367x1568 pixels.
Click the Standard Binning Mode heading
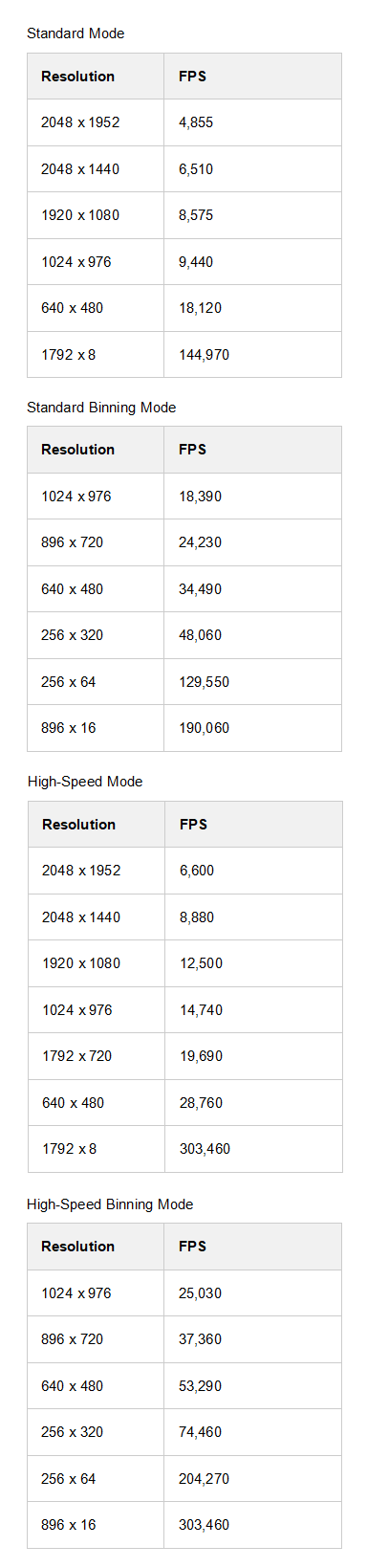101,408
